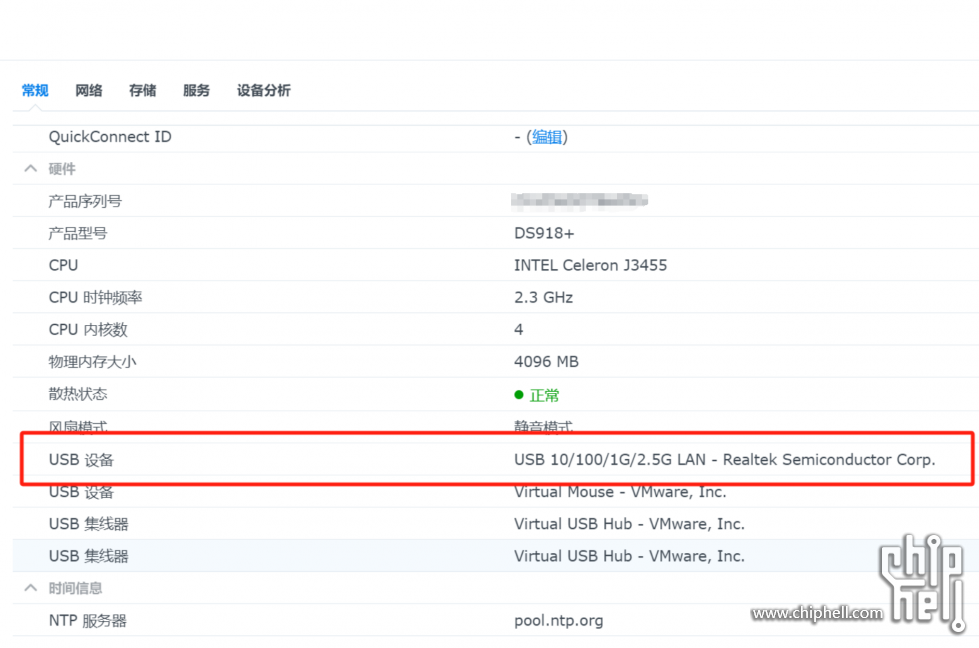Open the 网络 tab
The image size is (979, 648).
[x=89, y=91]
